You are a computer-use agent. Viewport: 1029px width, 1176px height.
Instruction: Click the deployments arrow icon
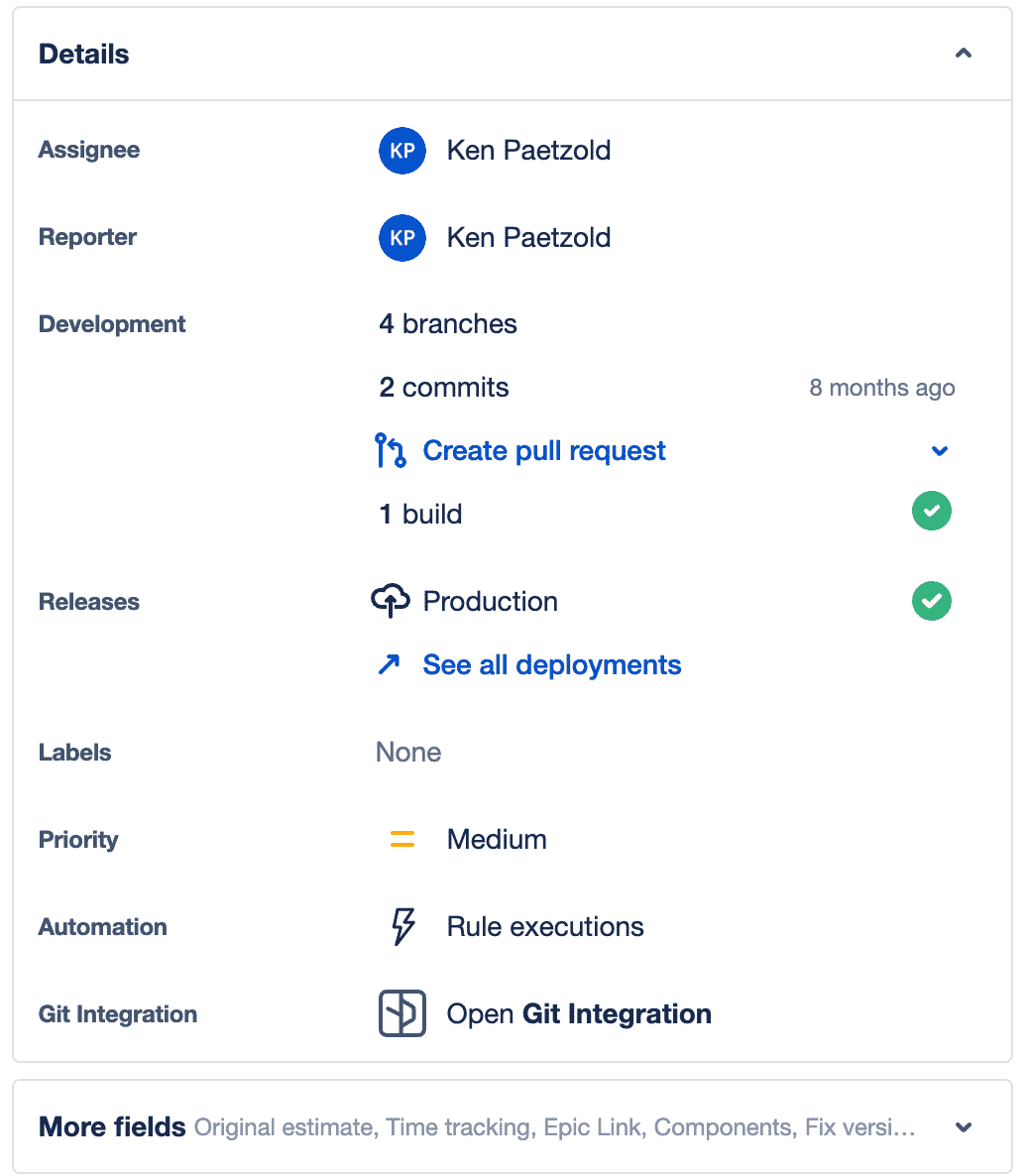click(x=389, y=664)
